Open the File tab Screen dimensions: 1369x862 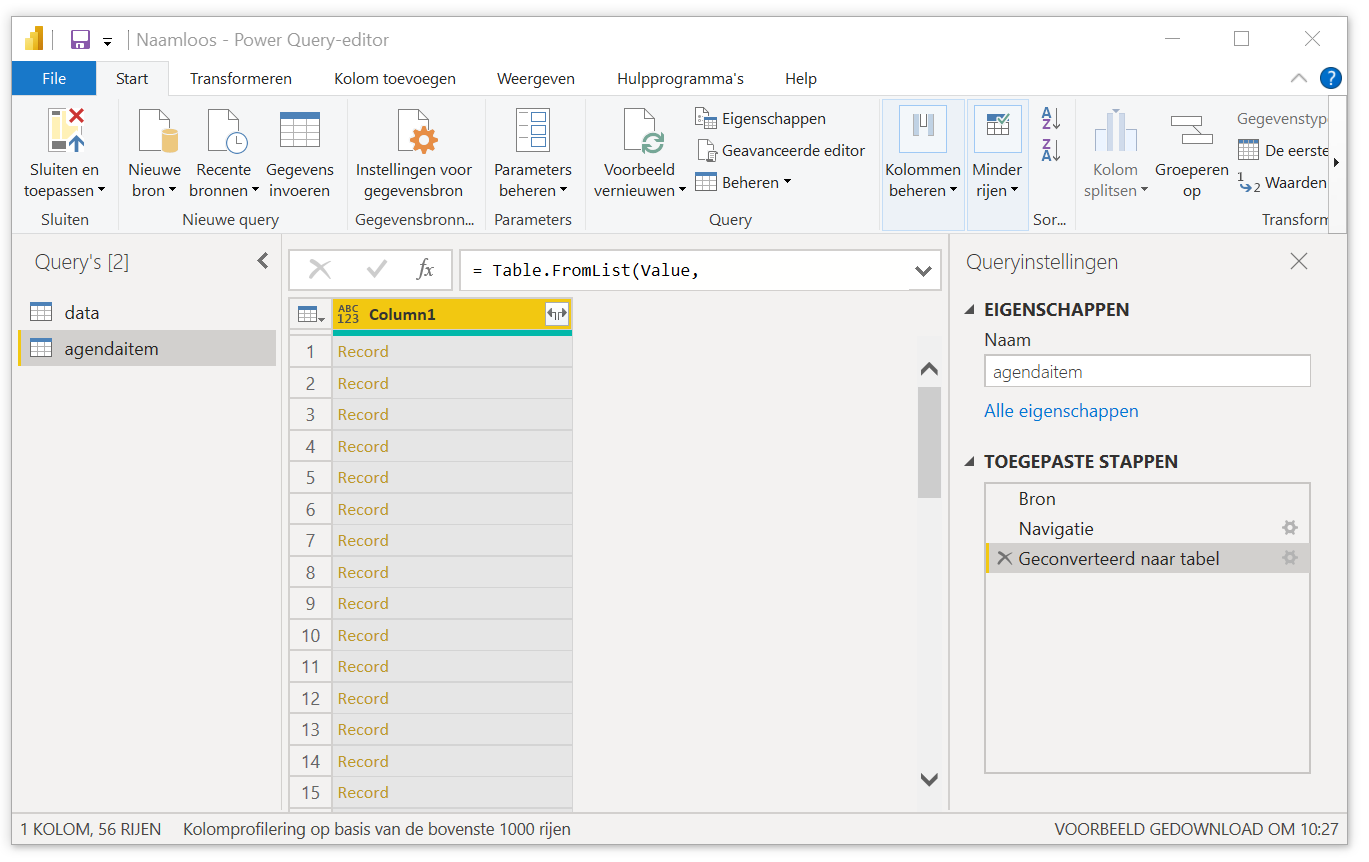[x=54, y=78]
